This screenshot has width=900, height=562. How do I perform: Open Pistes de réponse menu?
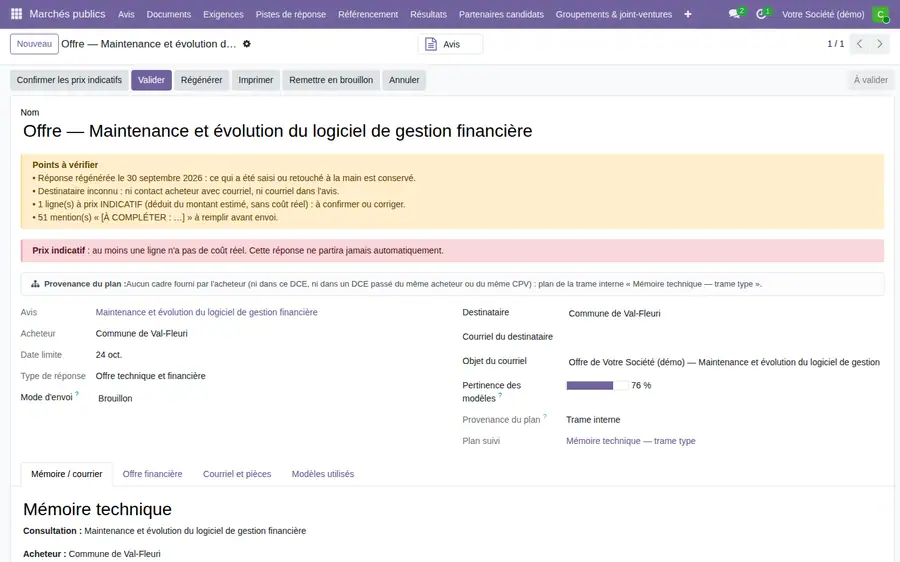pyautogui.click(x=291, y=14)
